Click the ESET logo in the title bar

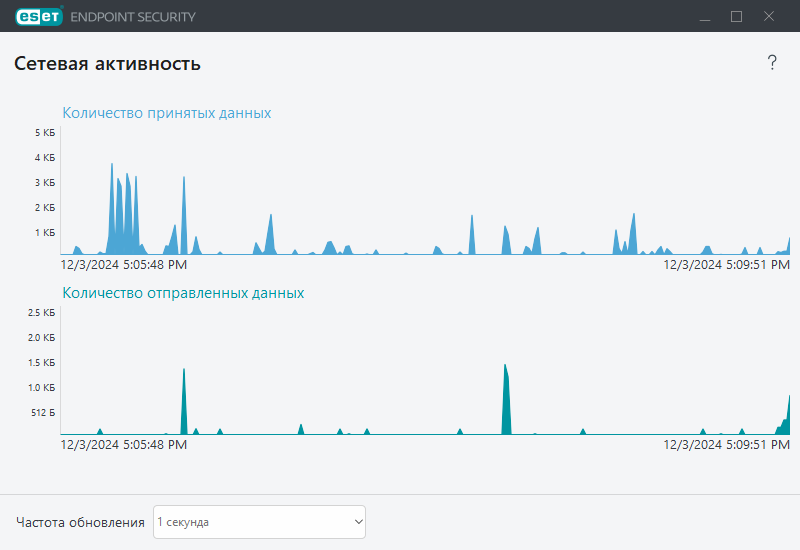pos(37,16)
